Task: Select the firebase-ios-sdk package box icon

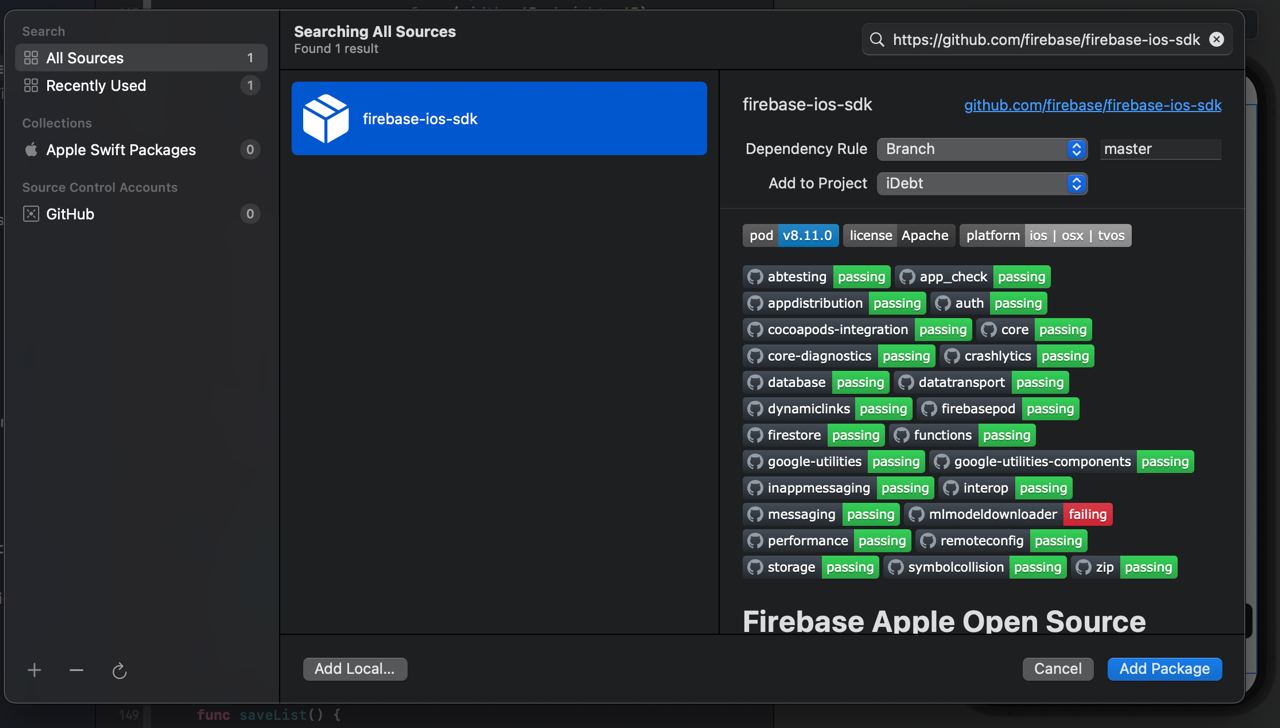Action: coord(326,119)
